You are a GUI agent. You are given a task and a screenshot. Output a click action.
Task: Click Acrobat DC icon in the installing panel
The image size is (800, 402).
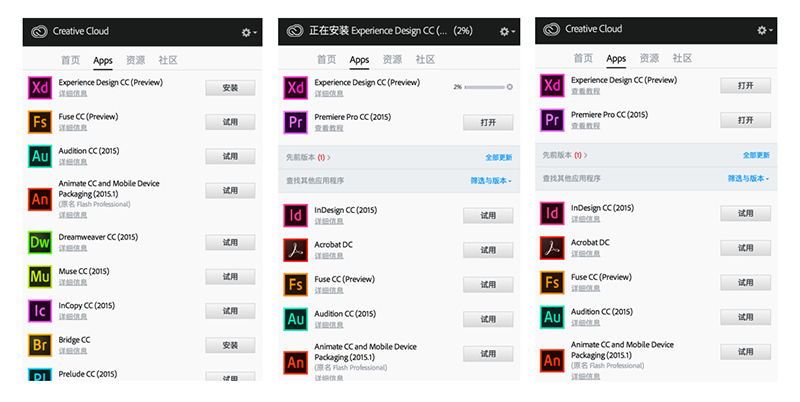pyautogui.click(x=296, y=250)
